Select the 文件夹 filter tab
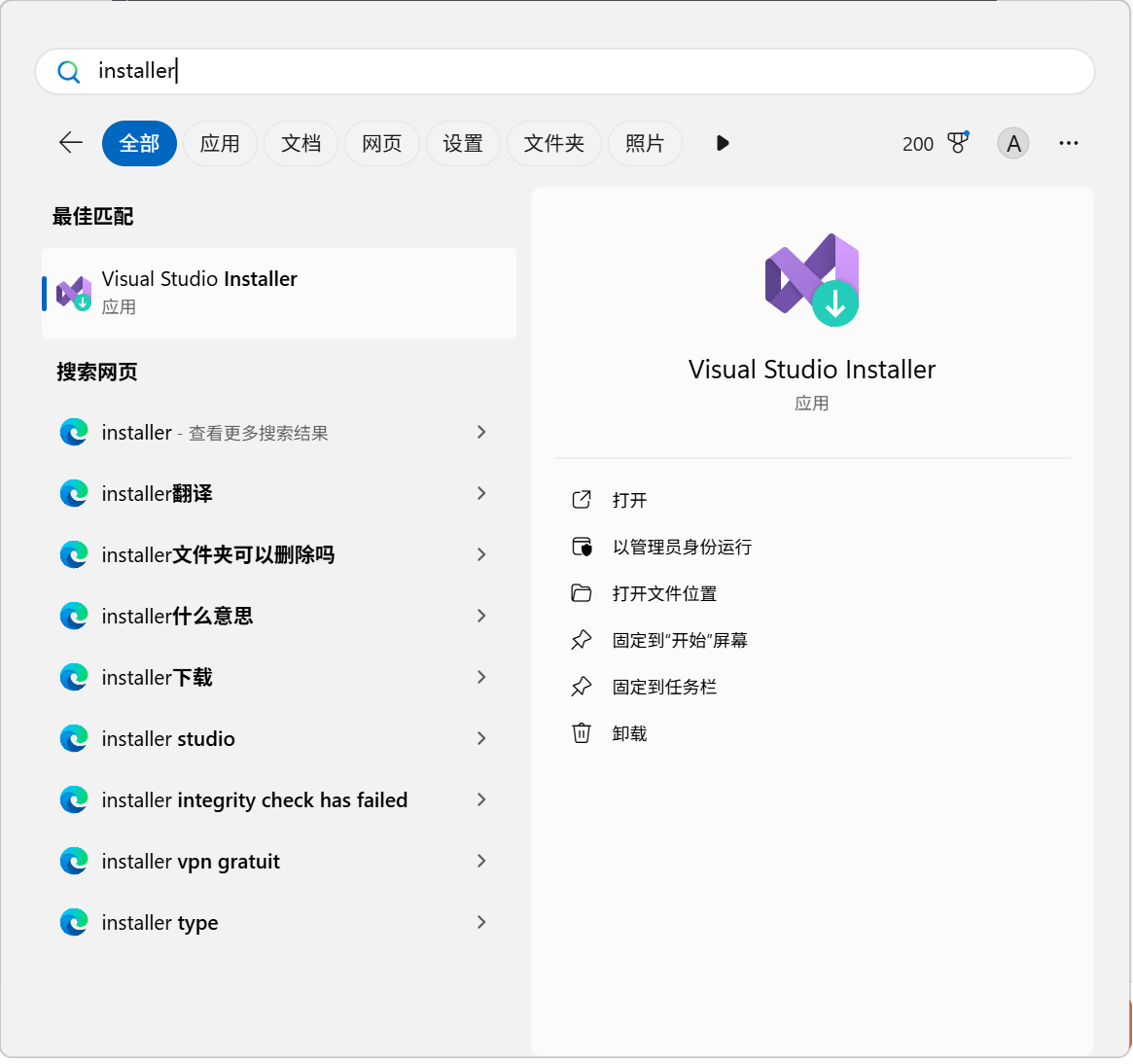 (553, 143)
